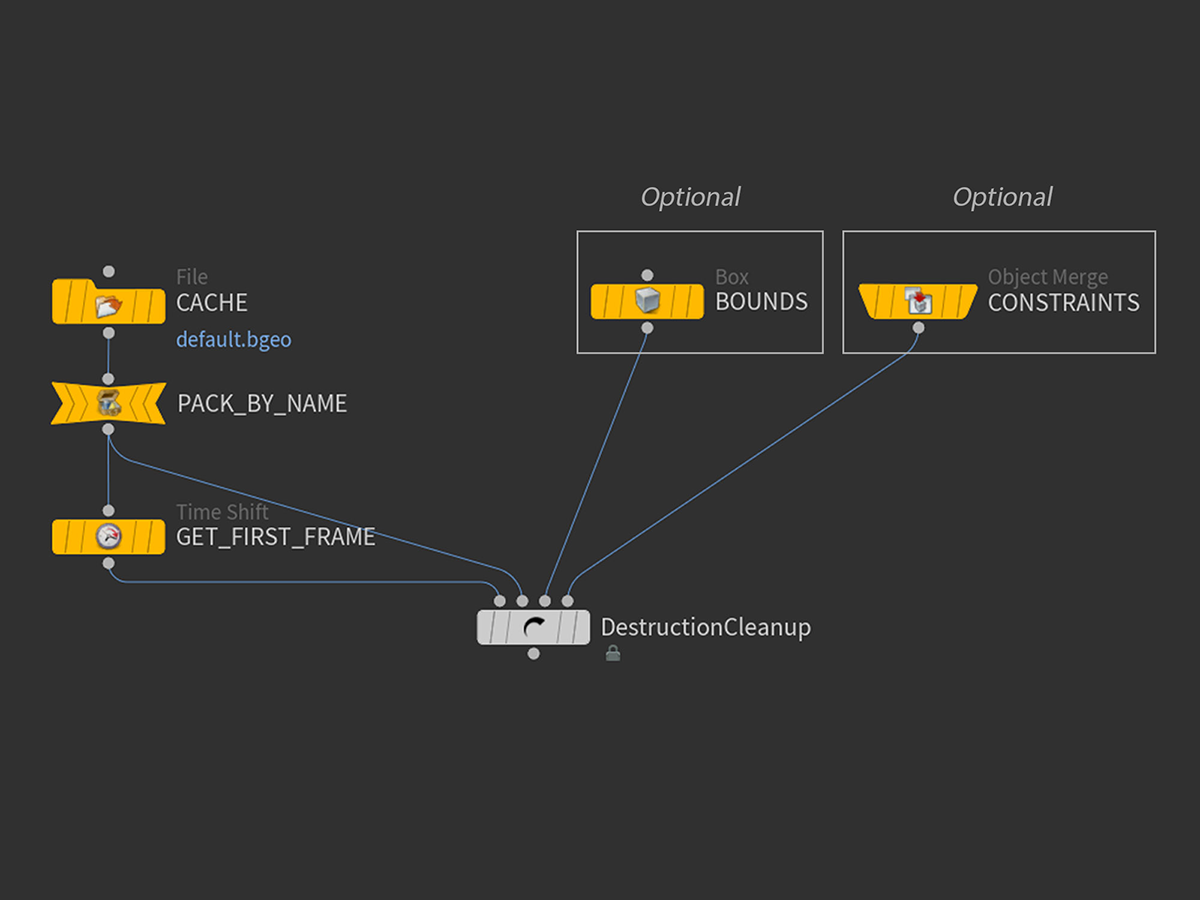Click the output connector below CONSTRAINTS node
Screen dimensions: 1200x900
point(918,327)
